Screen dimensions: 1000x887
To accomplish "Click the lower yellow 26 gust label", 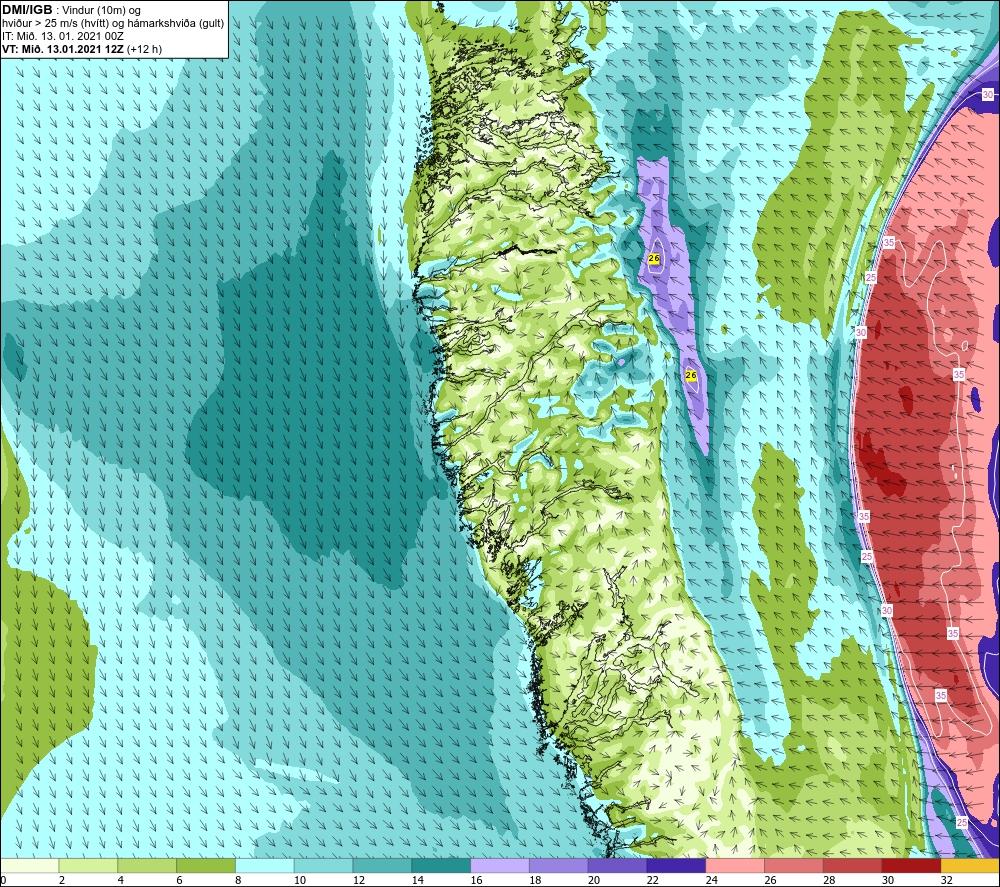I will pyautogui.click(x=691, y=376).
